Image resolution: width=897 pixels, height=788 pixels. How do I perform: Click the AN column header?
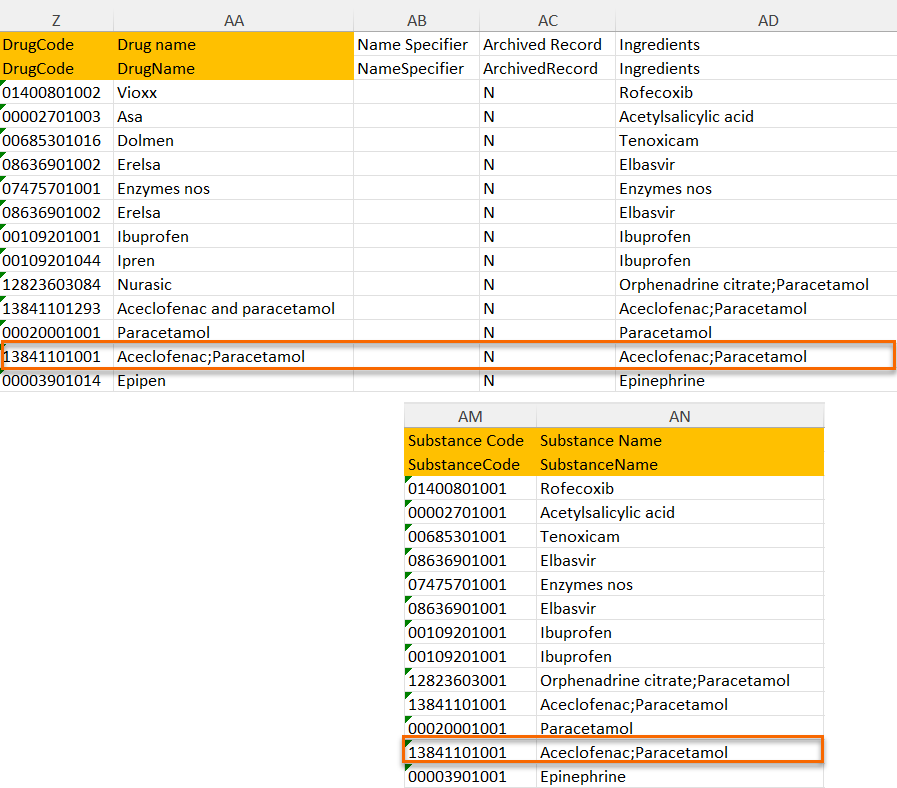(680, 416)
